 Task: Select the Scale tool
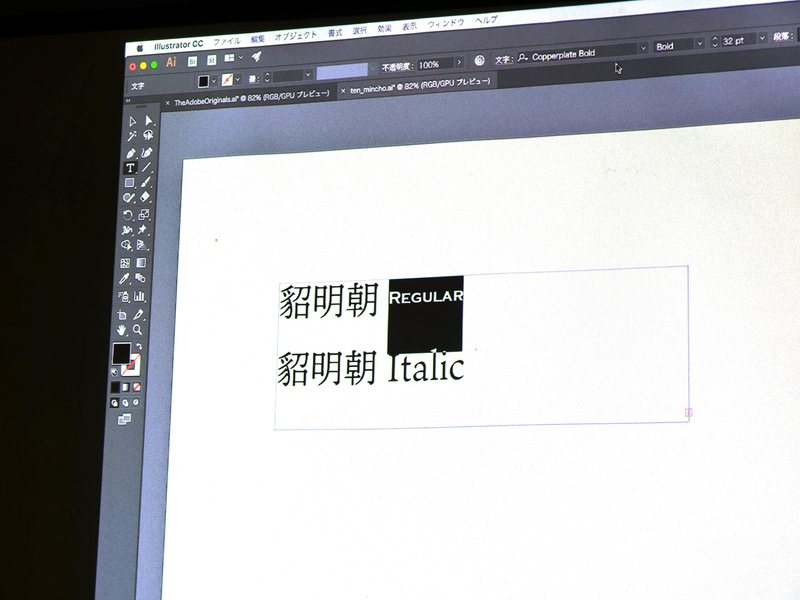tap(144, 214)
